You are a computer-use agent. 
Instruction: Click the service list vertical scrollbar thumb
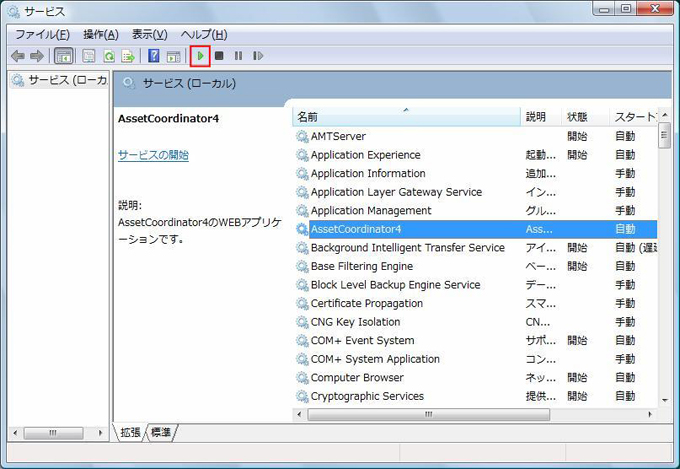pyautogui.click(x=664, y=135)
